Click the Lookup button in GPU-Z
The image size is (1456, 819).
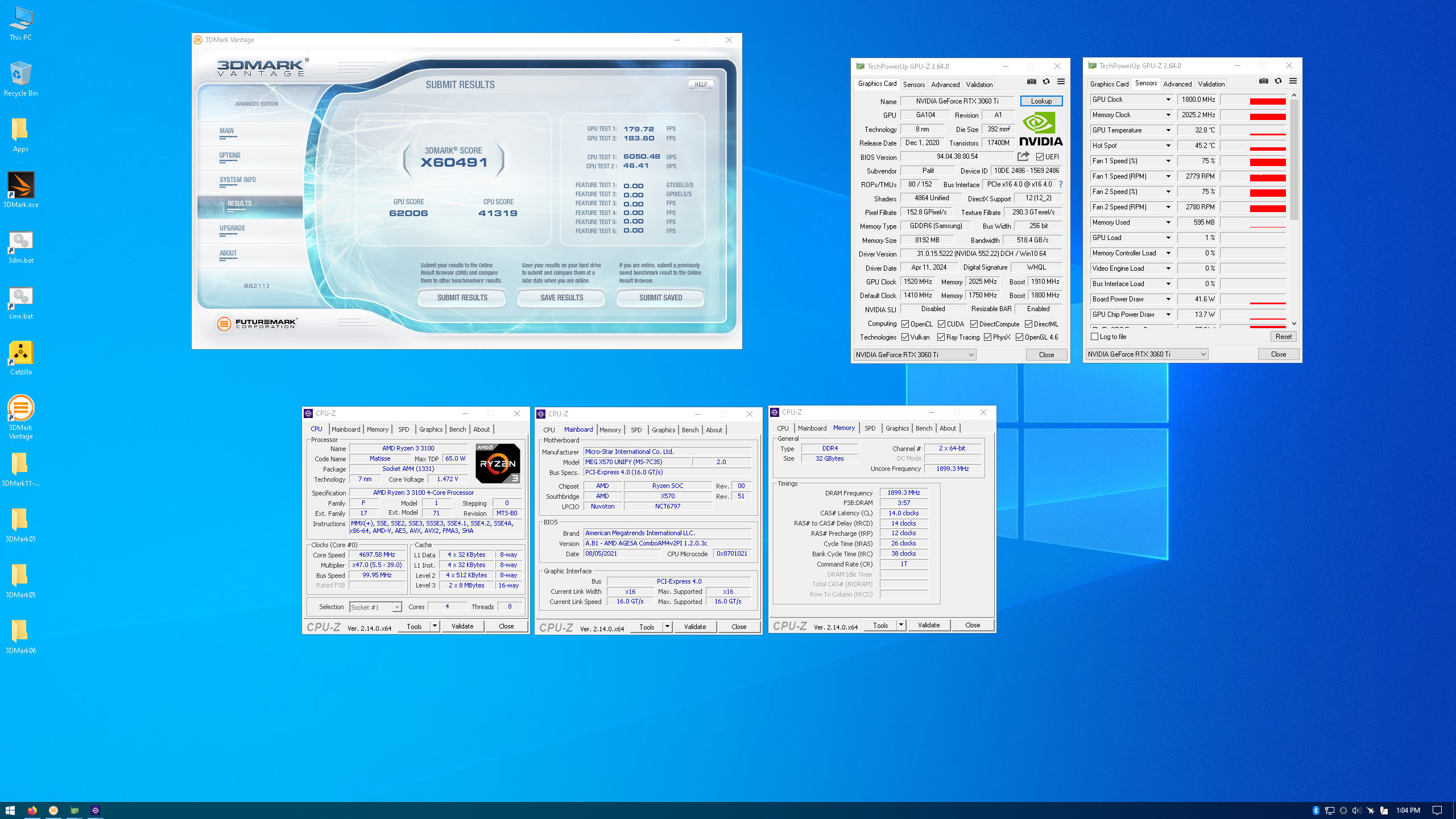tap(1041, 101)
